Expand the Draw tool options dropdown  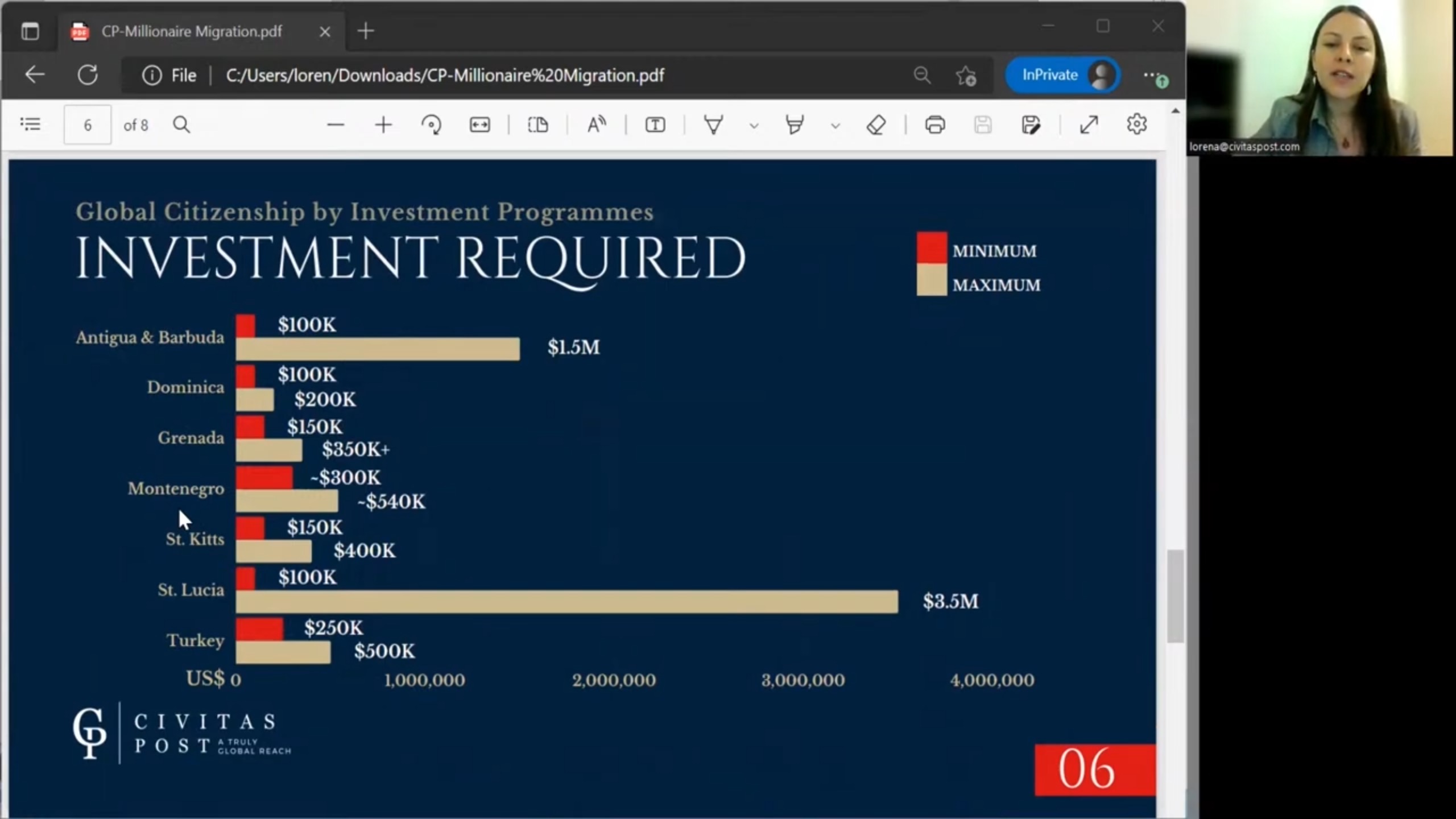[x=754, y=126]
